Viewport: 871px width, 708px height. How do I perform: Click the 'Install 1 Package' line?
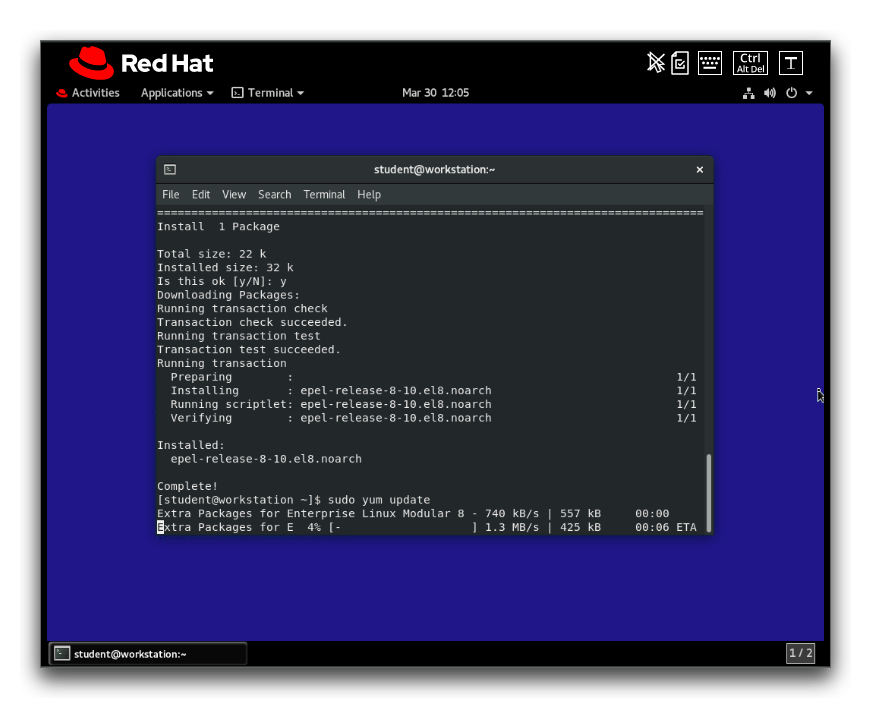pos(218,227)
